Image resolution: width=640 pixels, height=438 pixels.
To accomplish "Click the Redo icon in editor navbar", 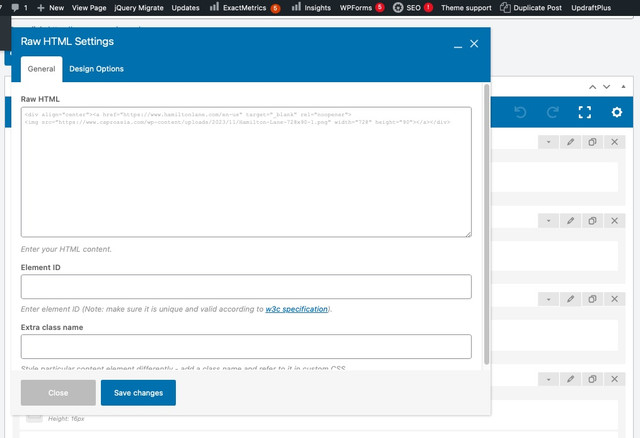I will [x=552, y=112].
